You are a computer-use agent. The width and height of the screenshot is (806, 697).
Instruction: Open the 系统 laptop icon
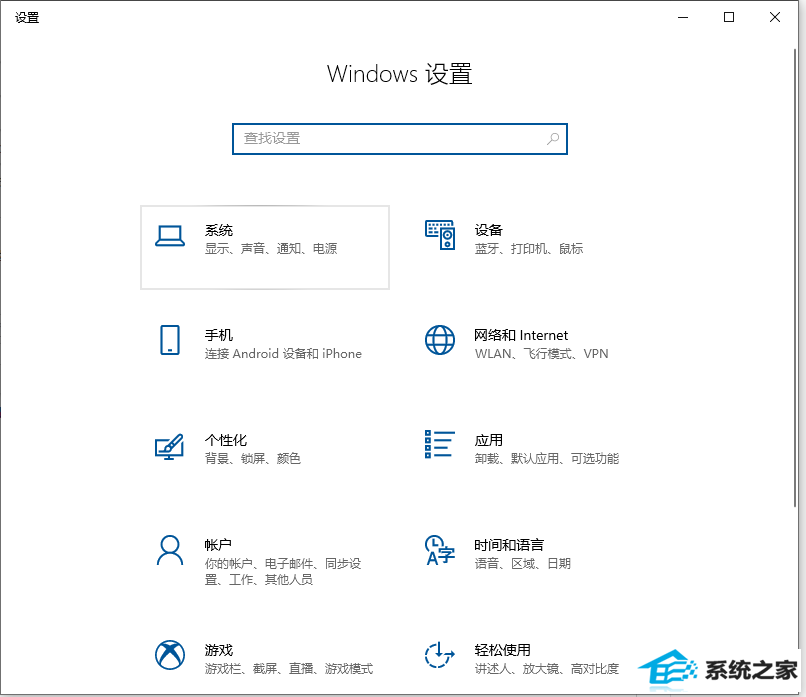click(170, 236)
